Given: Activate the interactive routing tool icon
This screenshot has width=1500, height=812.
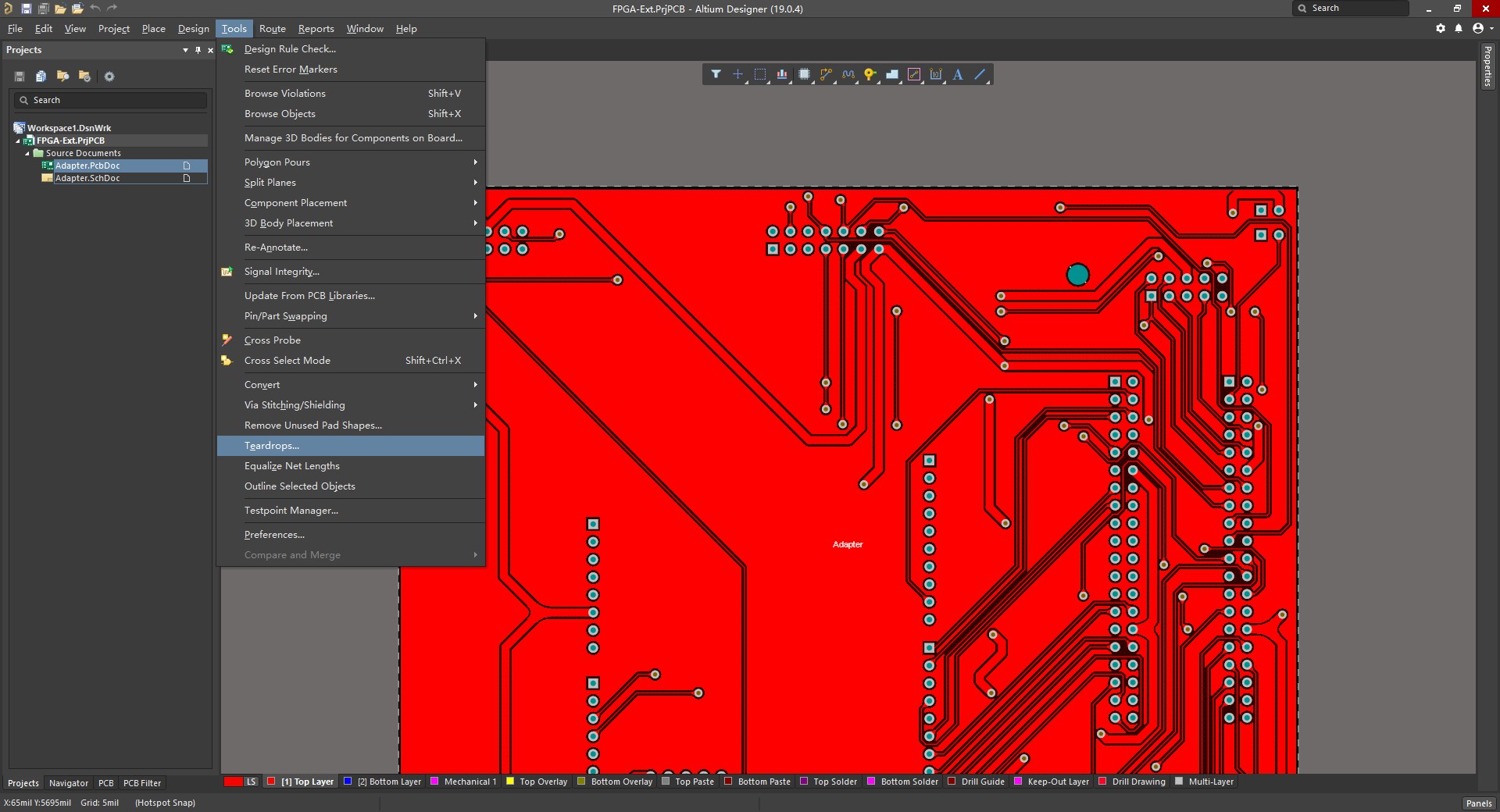Looking at the screenshot, I should (x=826, y=74).
